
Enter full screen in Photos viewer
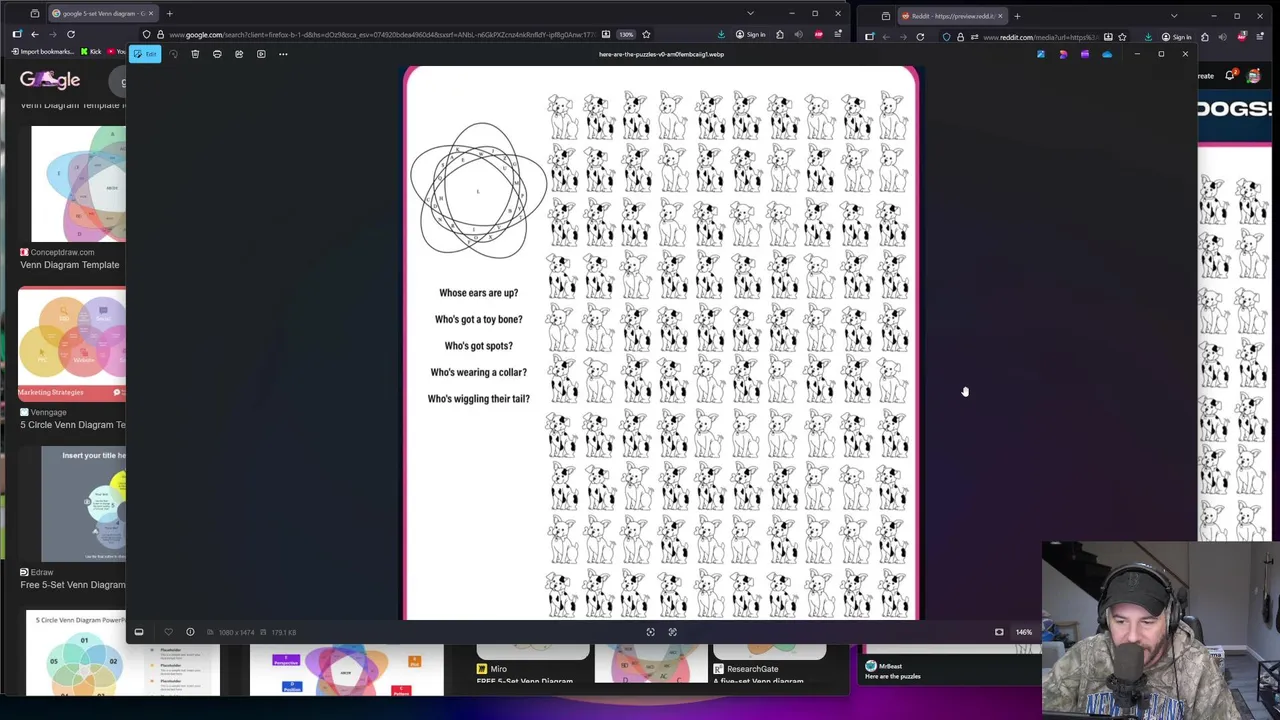click(x=672, y=632)
